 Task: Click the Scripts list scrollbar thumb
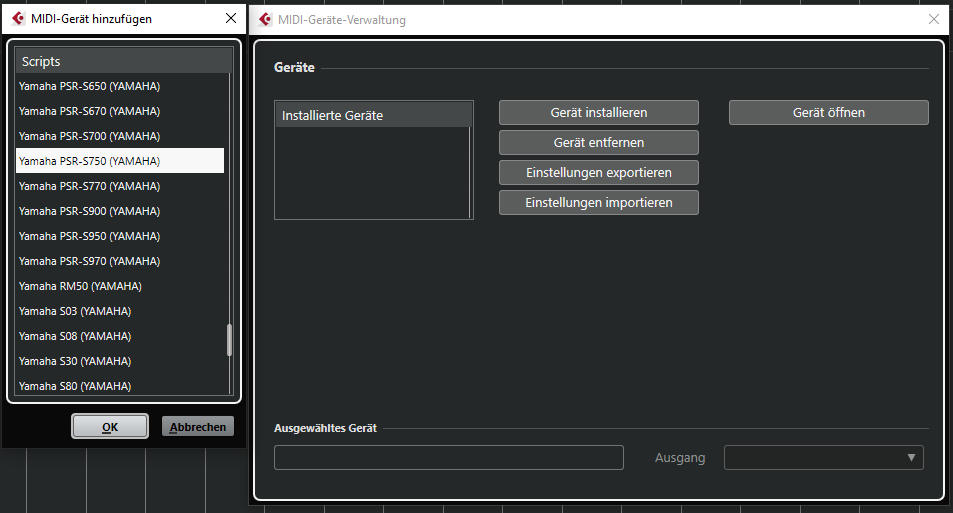pyautogui.click(x=229, y=340)
